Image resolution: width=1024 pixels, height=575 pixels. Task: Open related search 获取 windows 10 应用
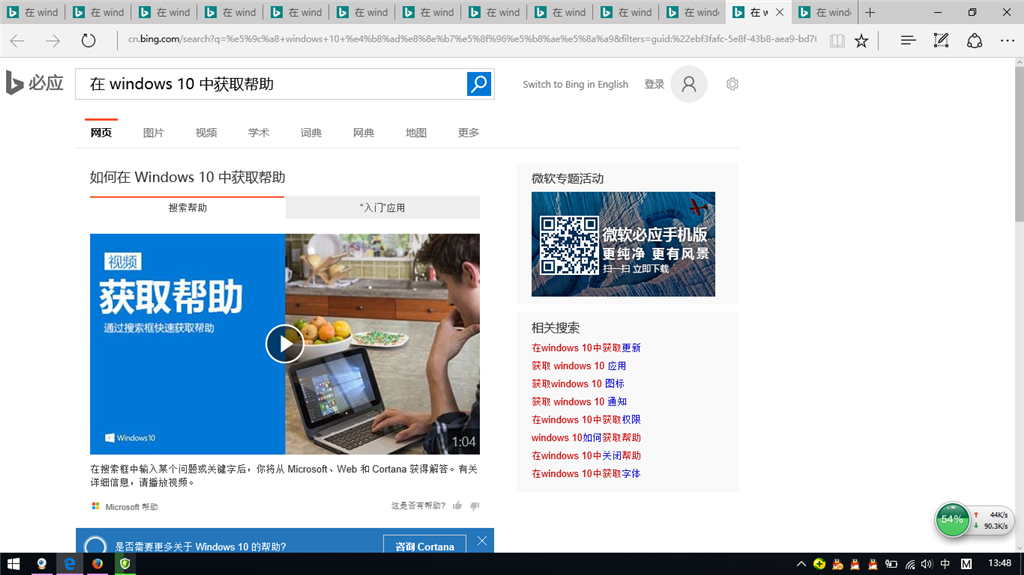coord(579,366)
